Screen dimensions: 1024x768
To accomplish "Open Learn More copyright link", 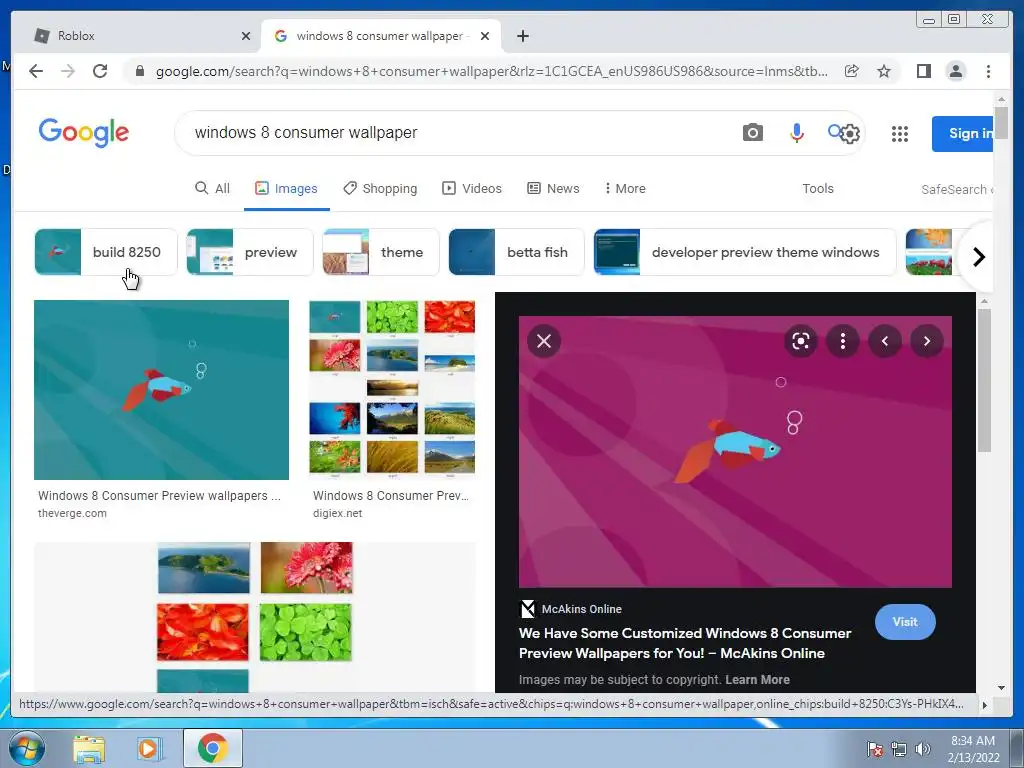I will 757,680.
